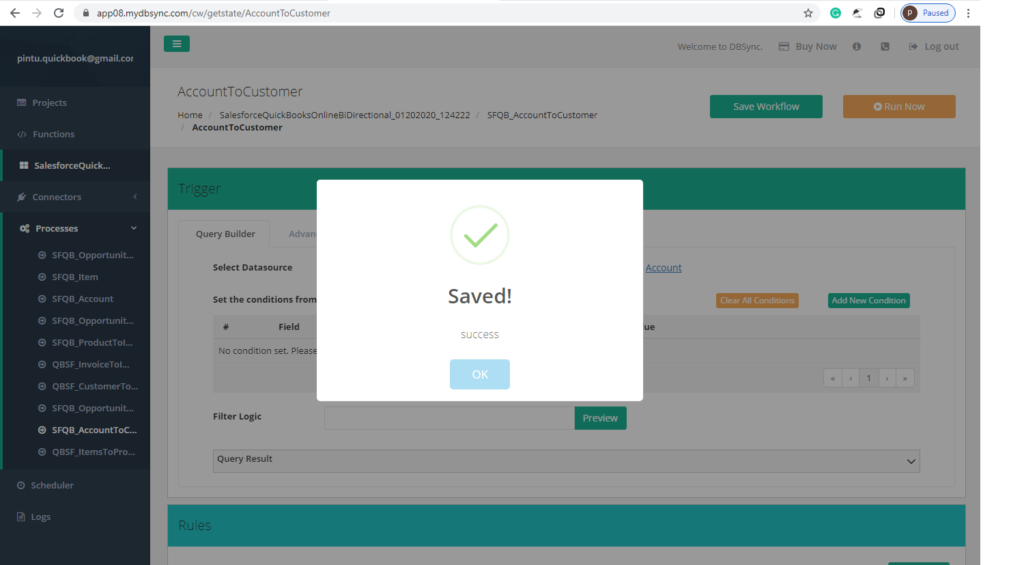Image resolution: width=1024 pixels, height=565 pixels.
Task: Open Functions in the sidebar
Action: pos(54,134)
